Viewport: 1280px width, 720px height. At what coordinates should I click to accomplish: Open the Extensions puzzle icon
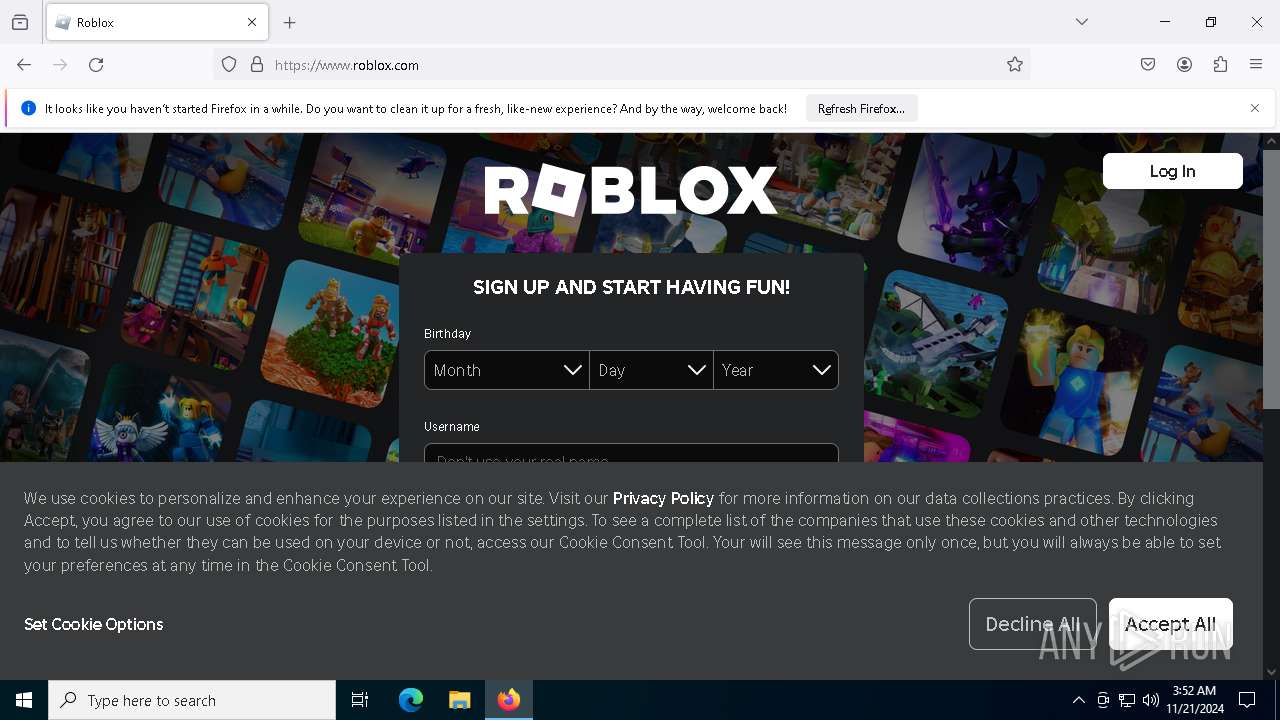(x=1220, y=65)
